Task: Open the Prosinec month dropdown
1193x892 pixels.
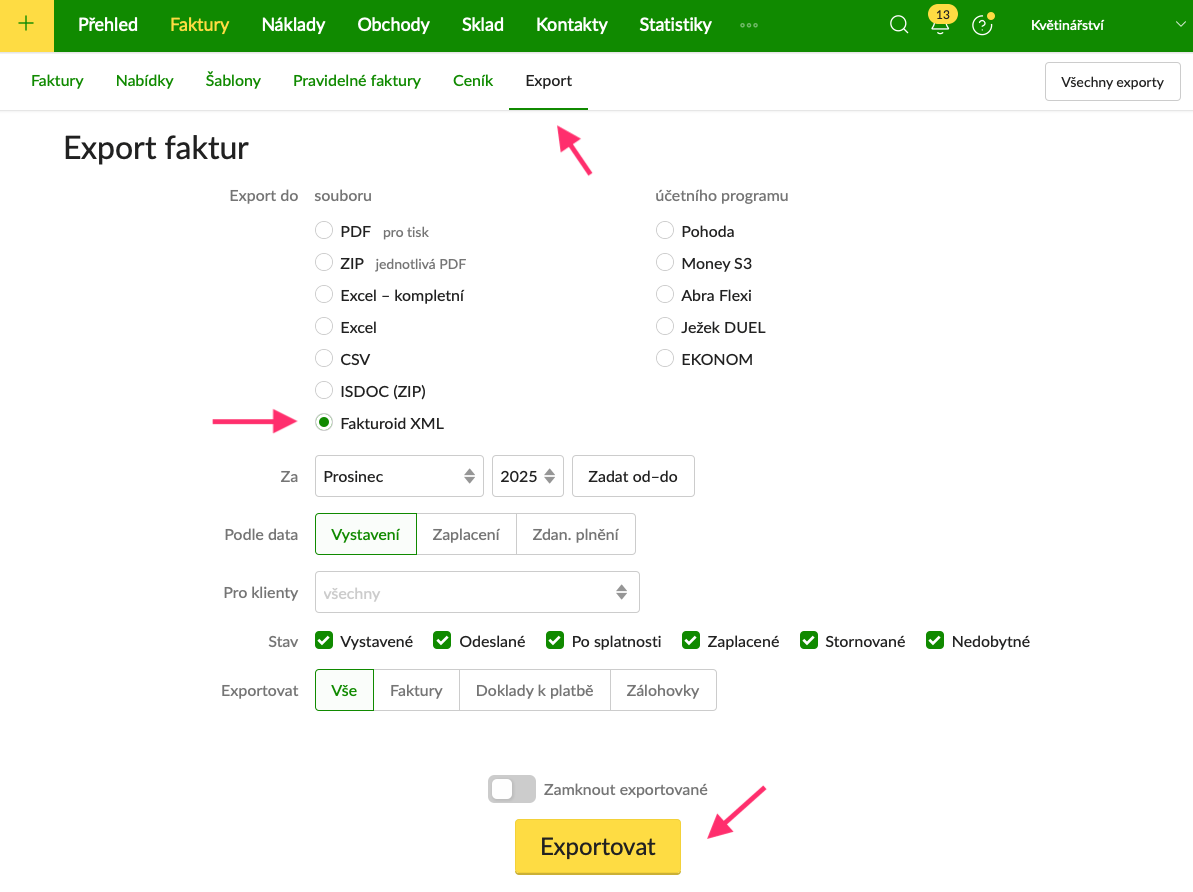Action: [399, 476]
